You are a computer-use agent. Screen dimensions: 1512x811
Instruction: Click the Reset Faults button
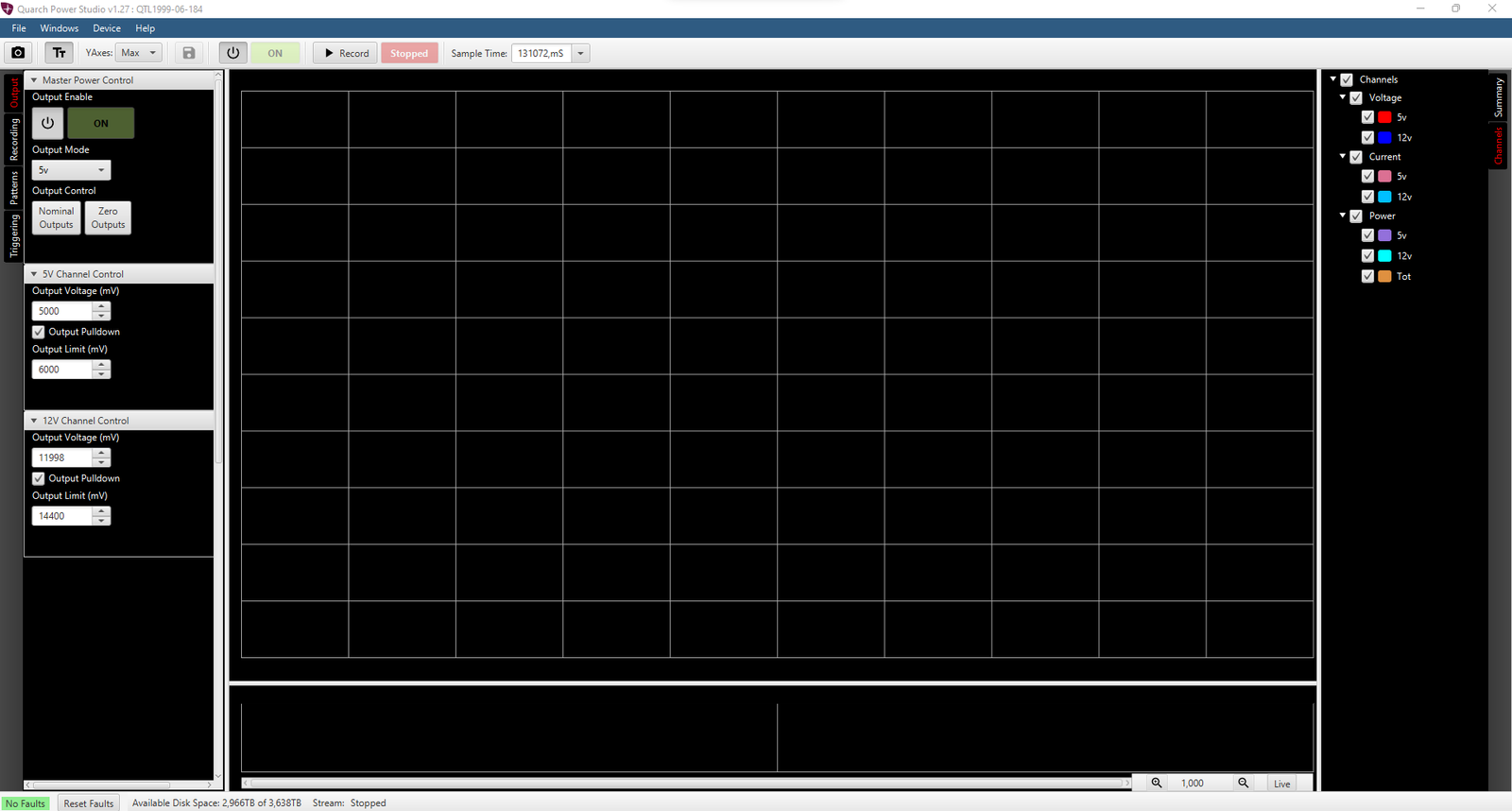click(x=88, y=803)
